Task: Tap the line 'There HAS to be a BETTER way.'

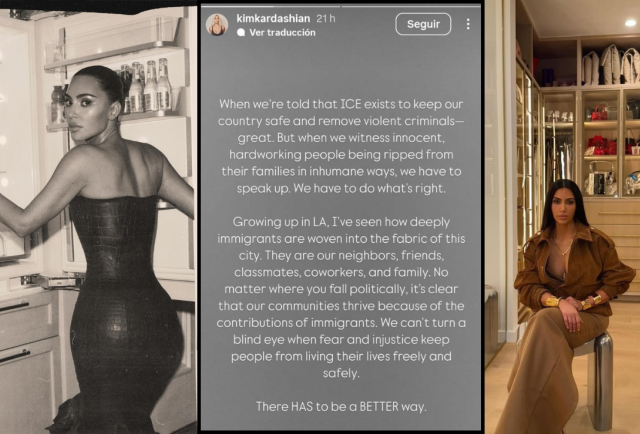Action: coord(341,407)
